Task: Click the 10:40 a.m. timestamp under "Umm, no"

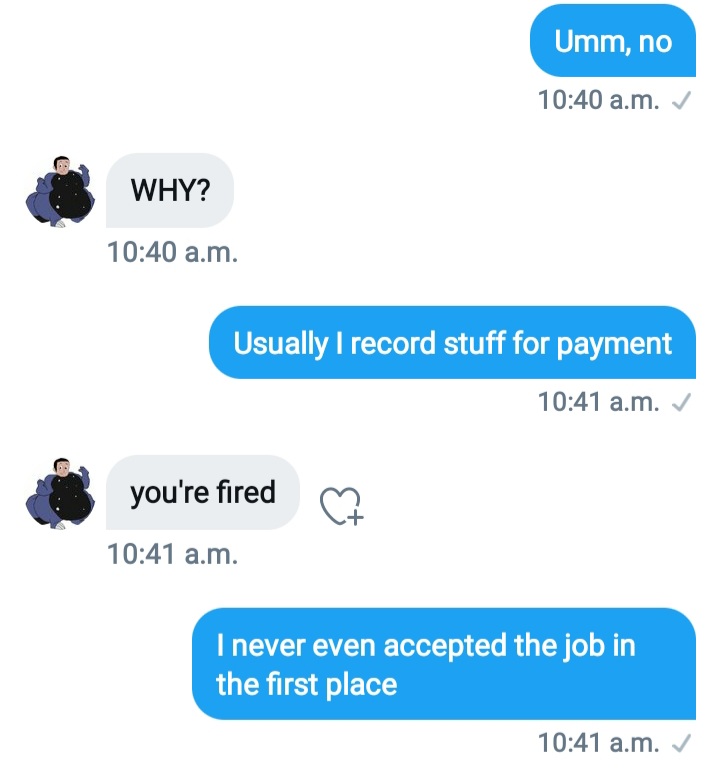Action: pyautogui.click(x=598, y=101)
